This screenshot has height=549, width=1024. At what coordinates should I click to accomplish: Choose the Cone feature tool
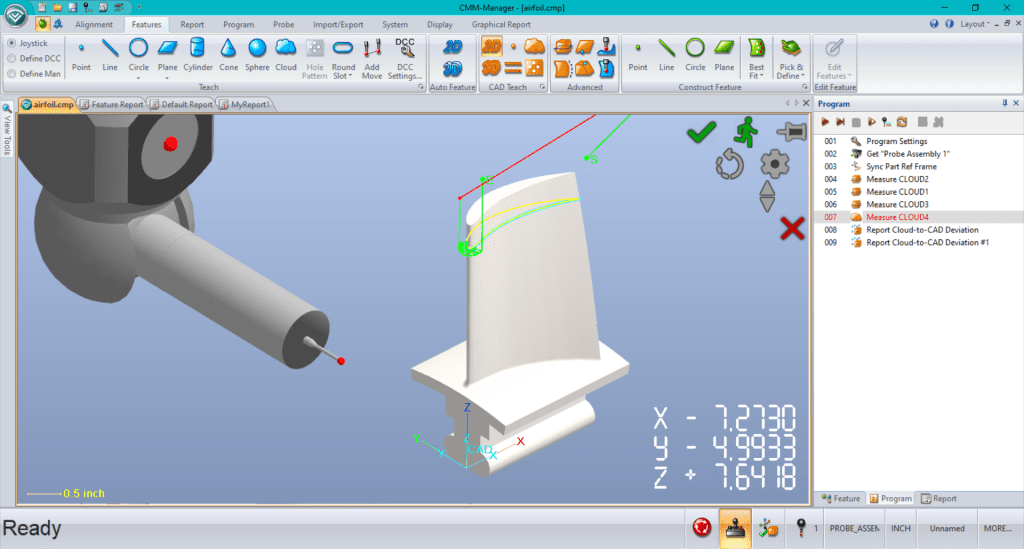(x=228, y=57)
